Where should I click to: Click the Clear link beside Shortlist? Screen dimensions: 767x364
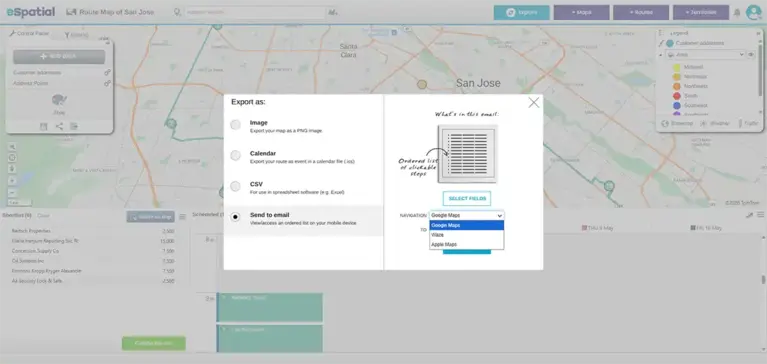(x=43, y=216)
